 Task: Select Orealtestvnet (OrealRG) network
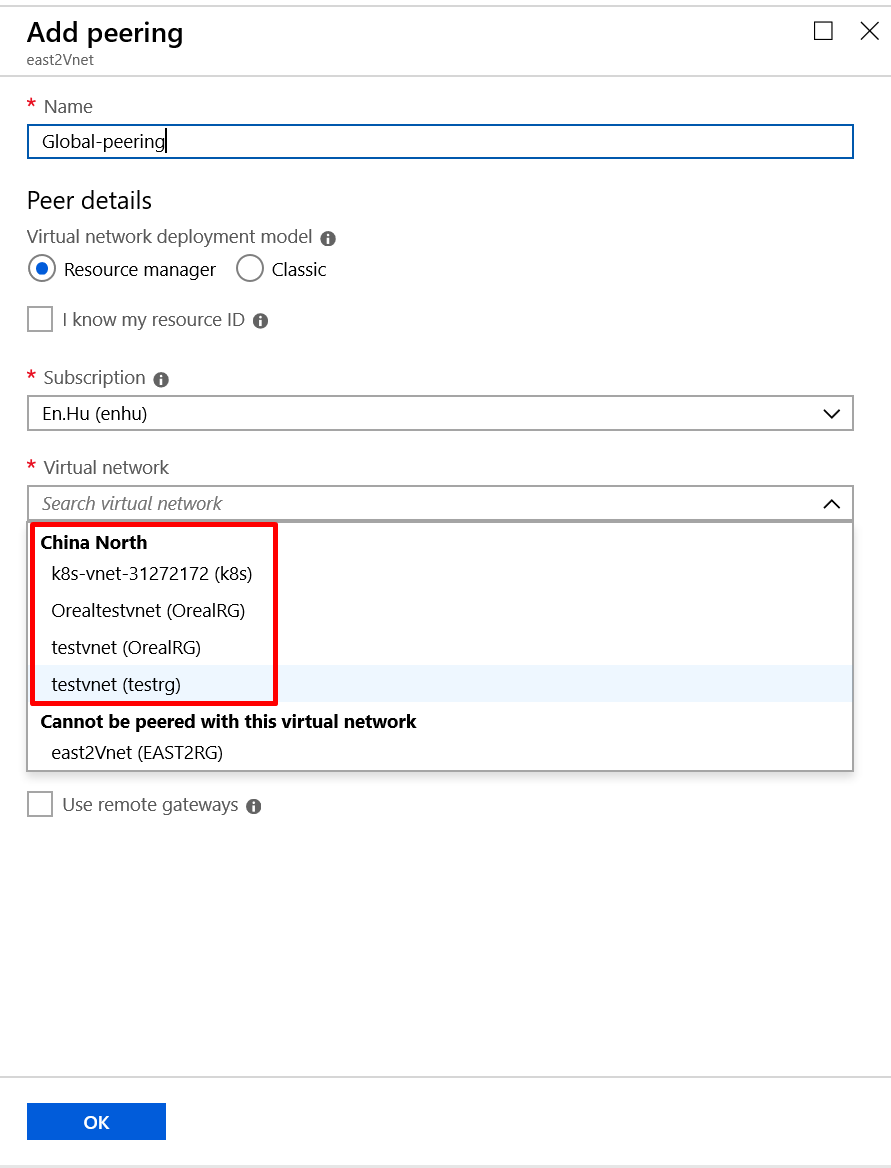click(x=148, y=610)
